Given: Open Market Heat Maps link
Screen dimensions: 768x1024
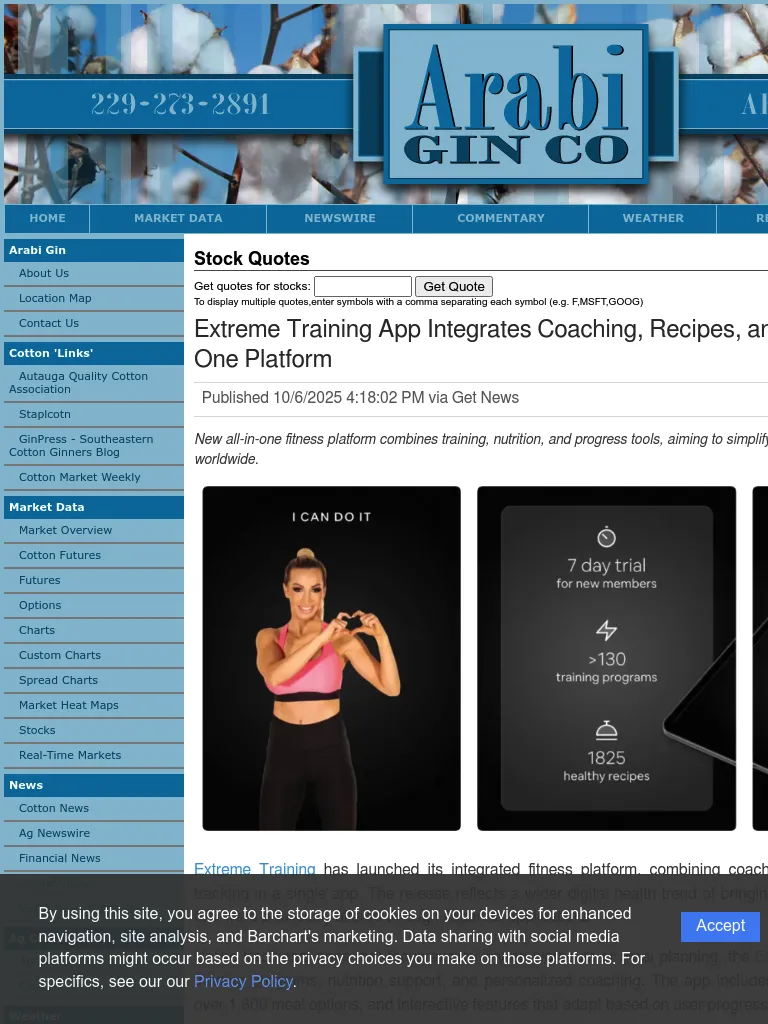Looking at the screenshot, I should click(x=69, y=705).
